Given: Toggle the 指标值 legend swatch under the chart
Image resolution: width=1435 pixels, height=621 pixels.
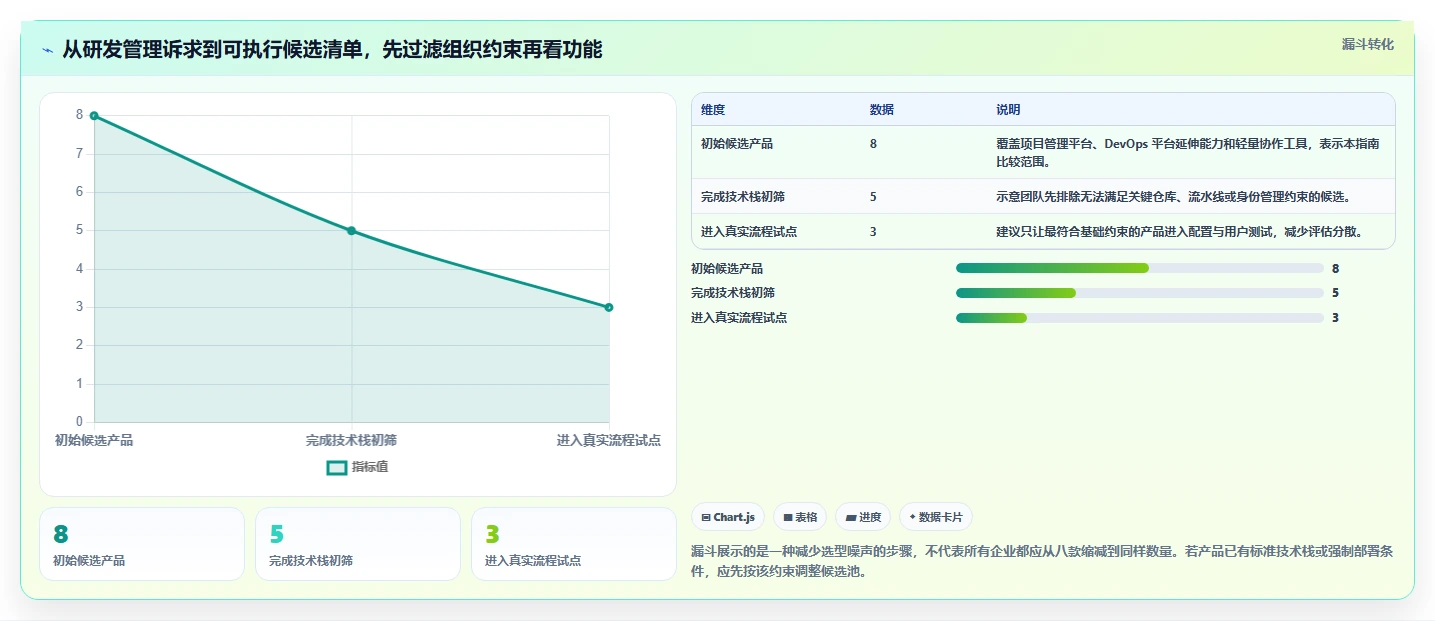Looking at the screenshot, I should pyautogui.click(x=338, y=467).
